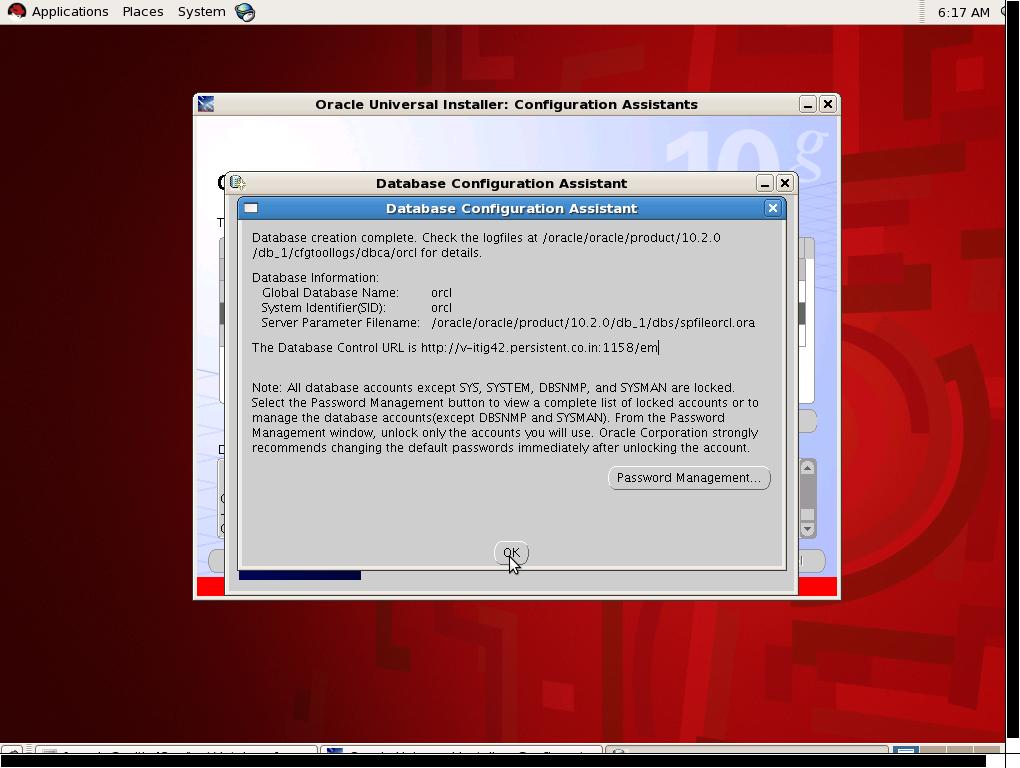Open Password Management window
The image size is (1020, 768).
689,478
